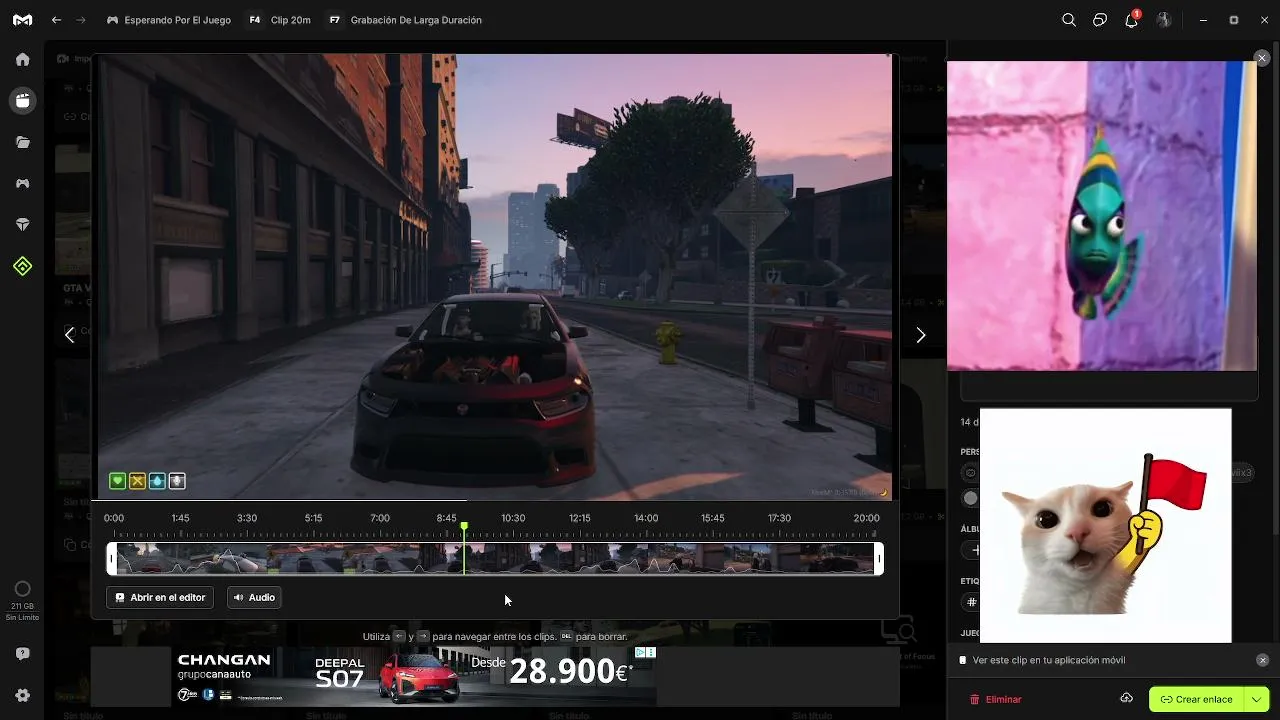Viewport: 1280px width, 720px height.
Task: Open the user profile avatar
Action: pos(1164,20)
